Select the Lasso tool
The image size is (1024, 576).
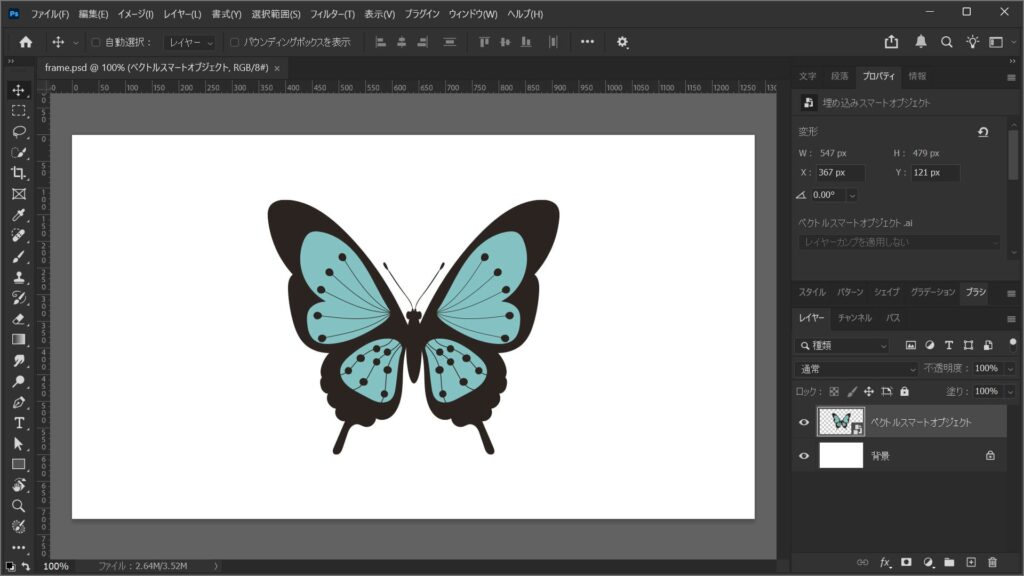click(x=19, y=131)
